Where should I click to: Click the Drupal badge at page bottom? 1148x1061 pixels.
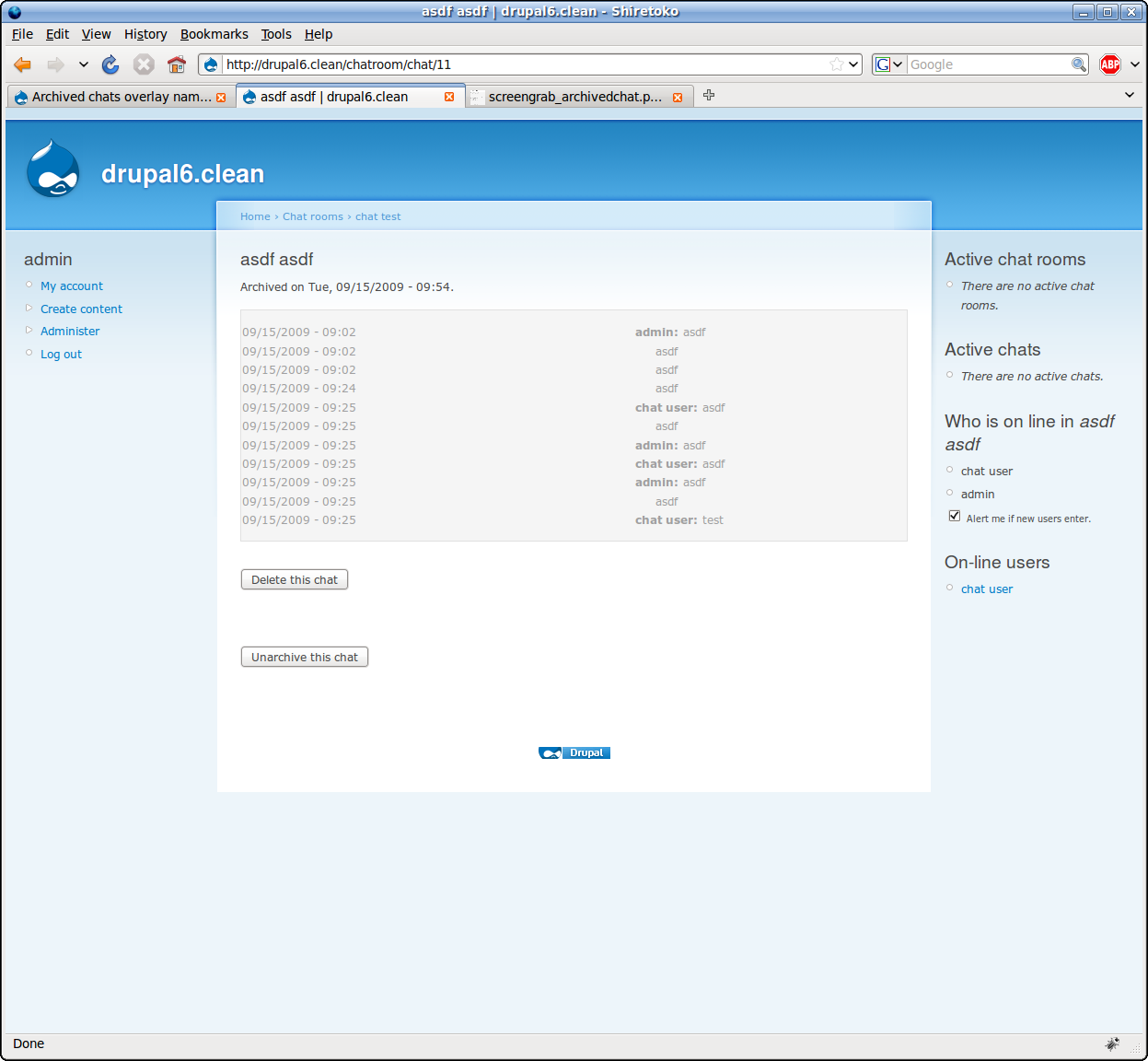[574, 752]
